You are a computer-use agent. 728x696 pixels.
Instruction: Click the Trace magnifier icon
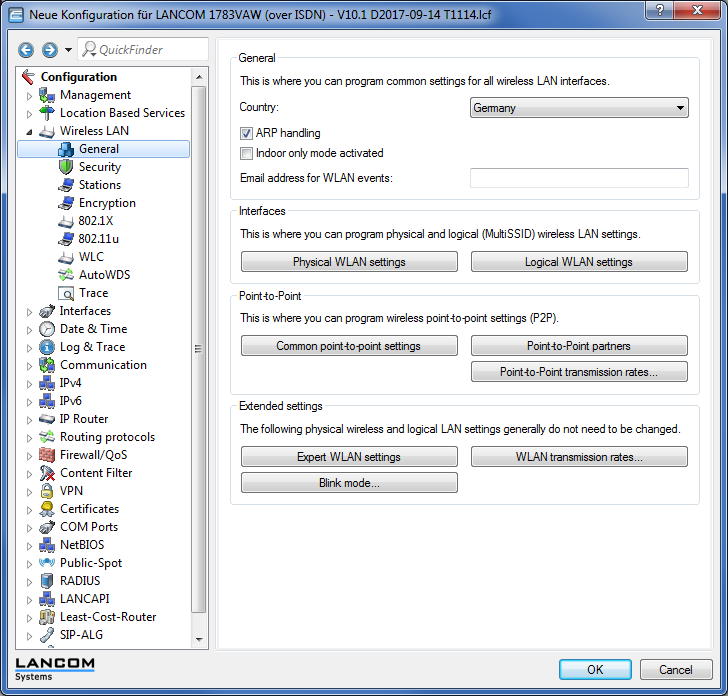(x=66, y=293)
